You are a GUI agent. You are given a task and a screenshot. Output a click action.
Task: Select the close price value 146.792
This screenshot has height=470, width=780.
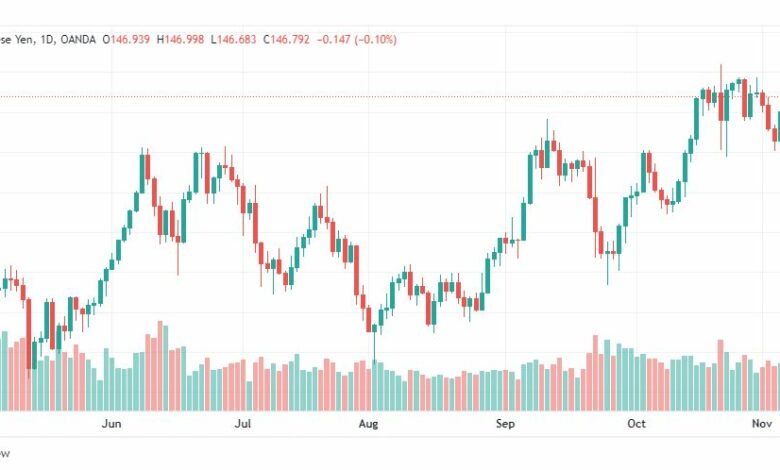[290, 39]
